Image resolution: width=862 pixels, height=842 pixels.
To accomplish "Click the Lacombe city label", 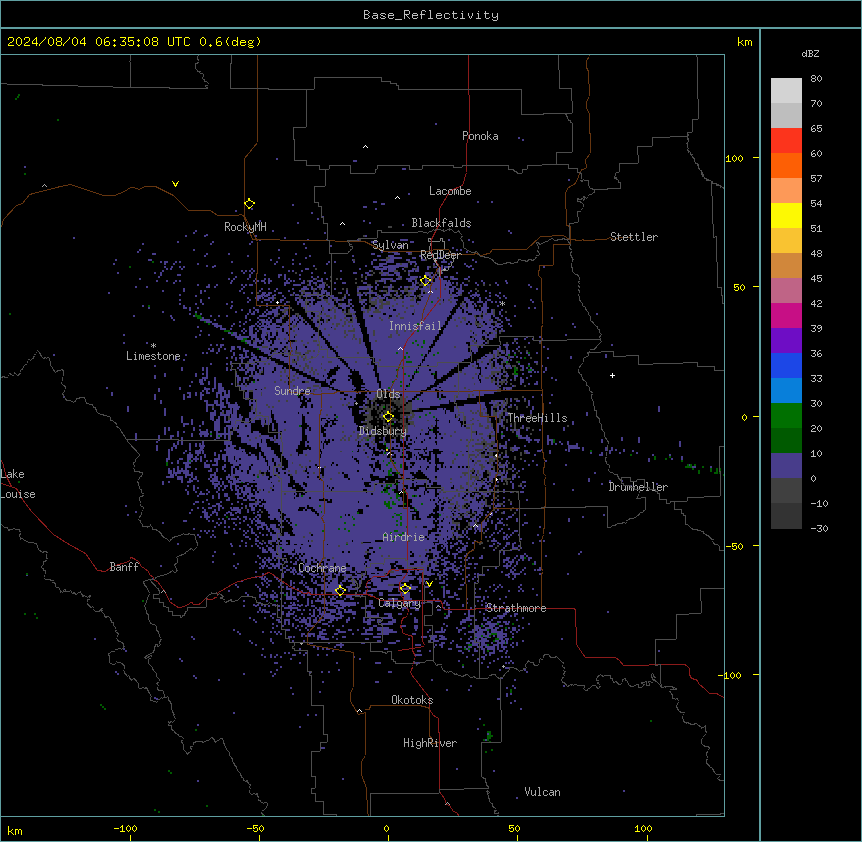I will [450, 191].
